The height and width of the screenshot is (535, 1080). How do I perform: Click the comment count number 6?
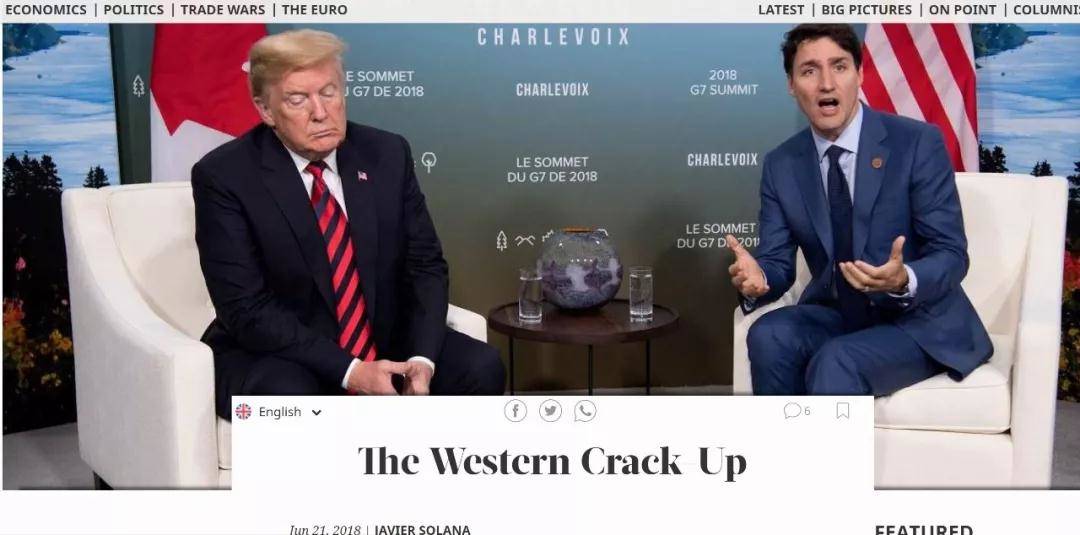[x=807, y=411]
